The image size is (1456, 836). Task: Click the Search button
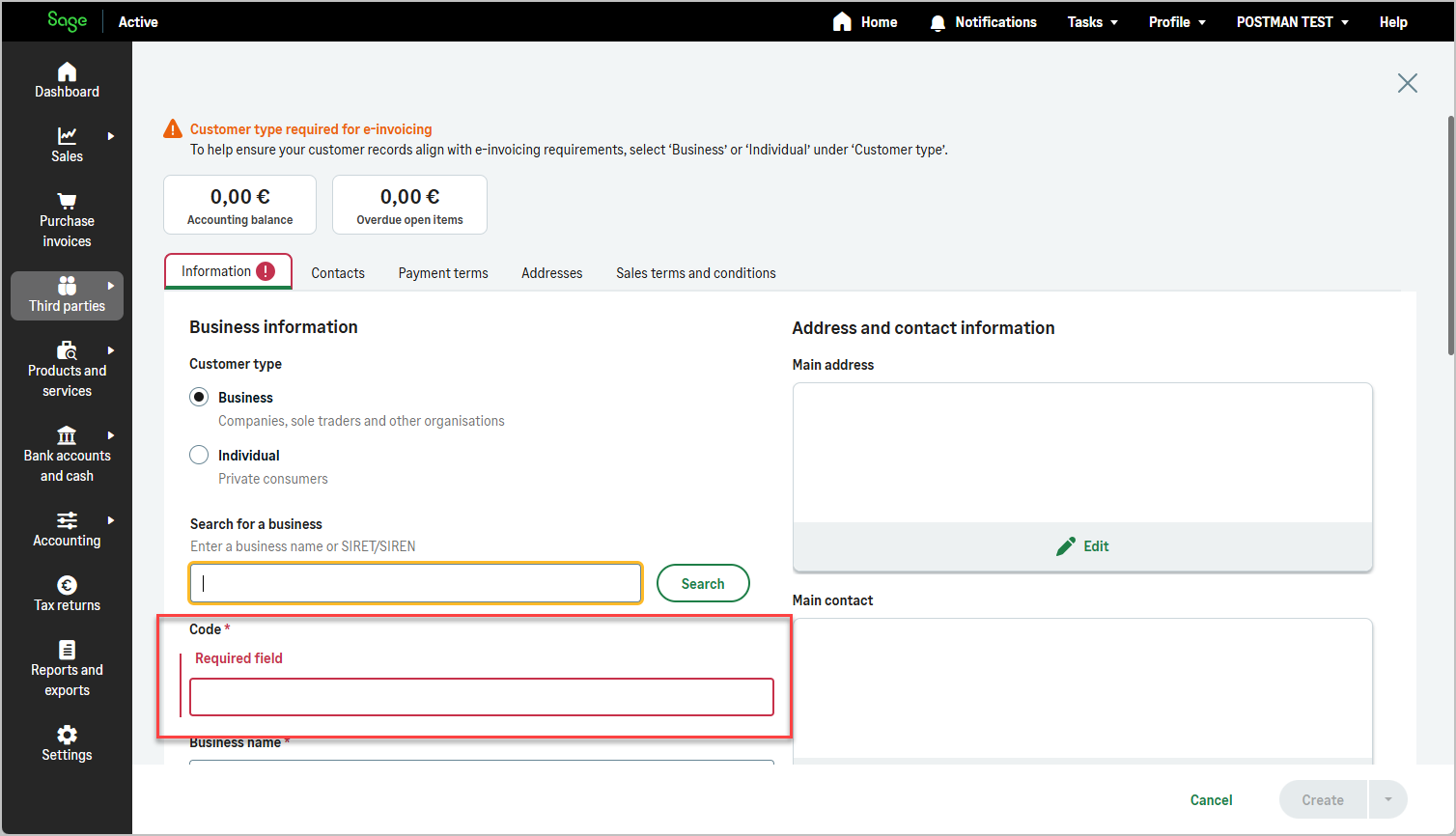703,583
